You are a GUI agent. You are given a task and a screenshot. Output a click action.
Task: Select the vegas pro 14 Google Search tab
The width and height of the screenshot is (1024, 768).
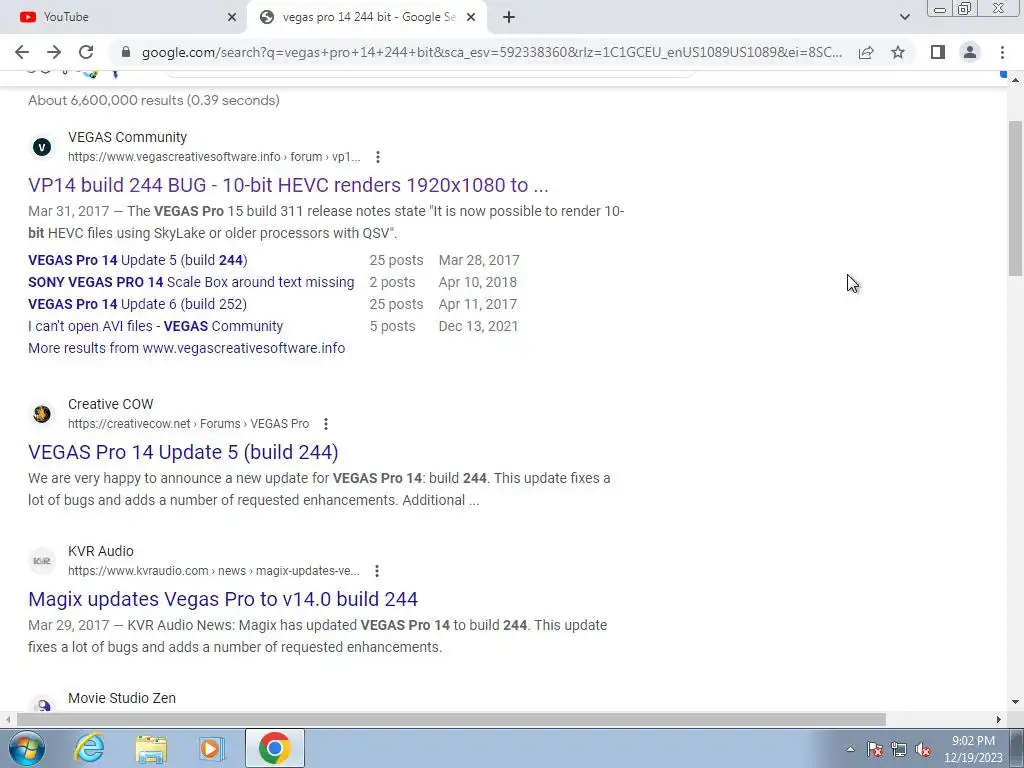368,17
